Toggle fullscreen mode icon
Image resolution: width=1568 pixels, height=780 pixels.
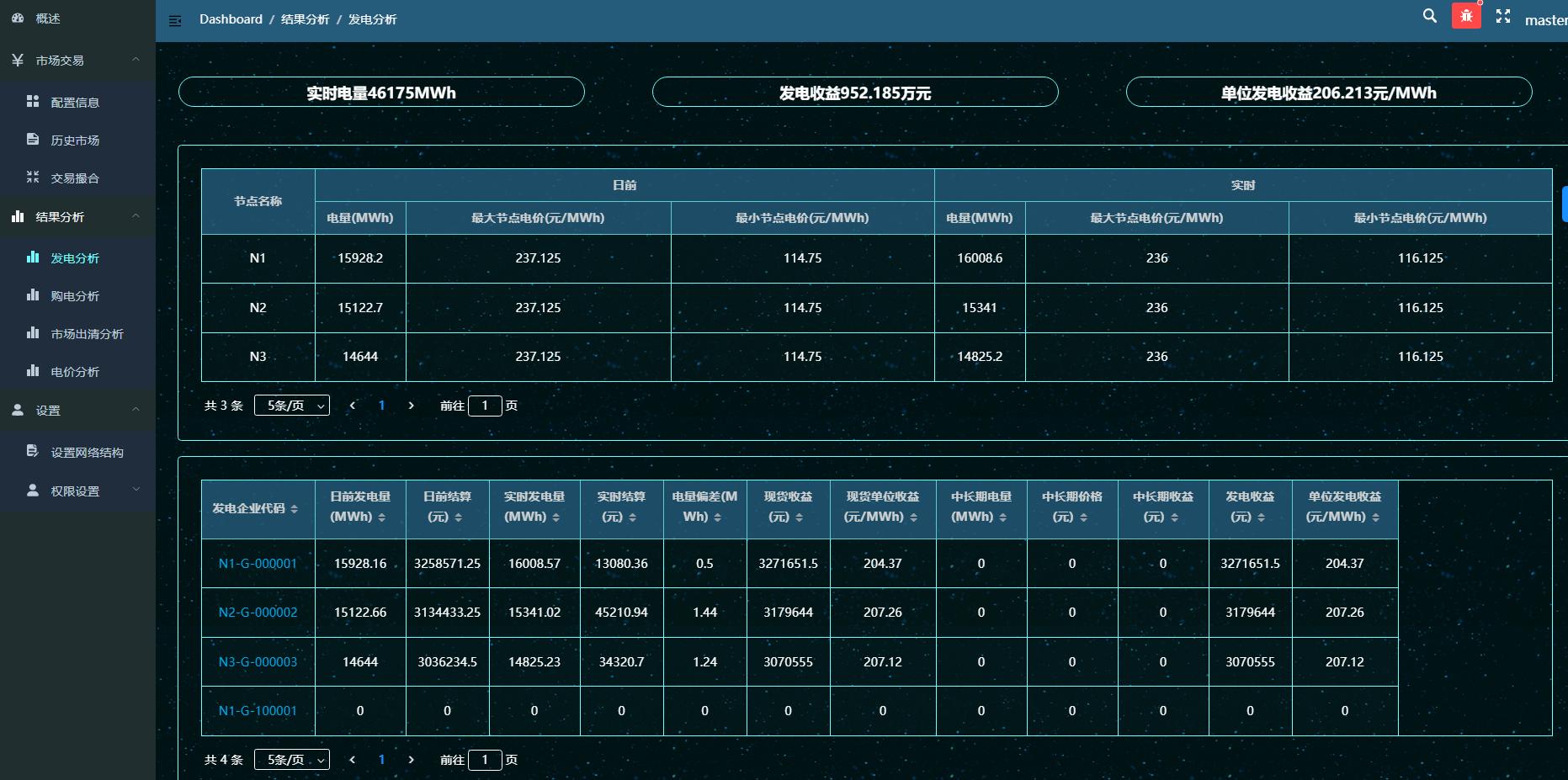click(1503, 16)
